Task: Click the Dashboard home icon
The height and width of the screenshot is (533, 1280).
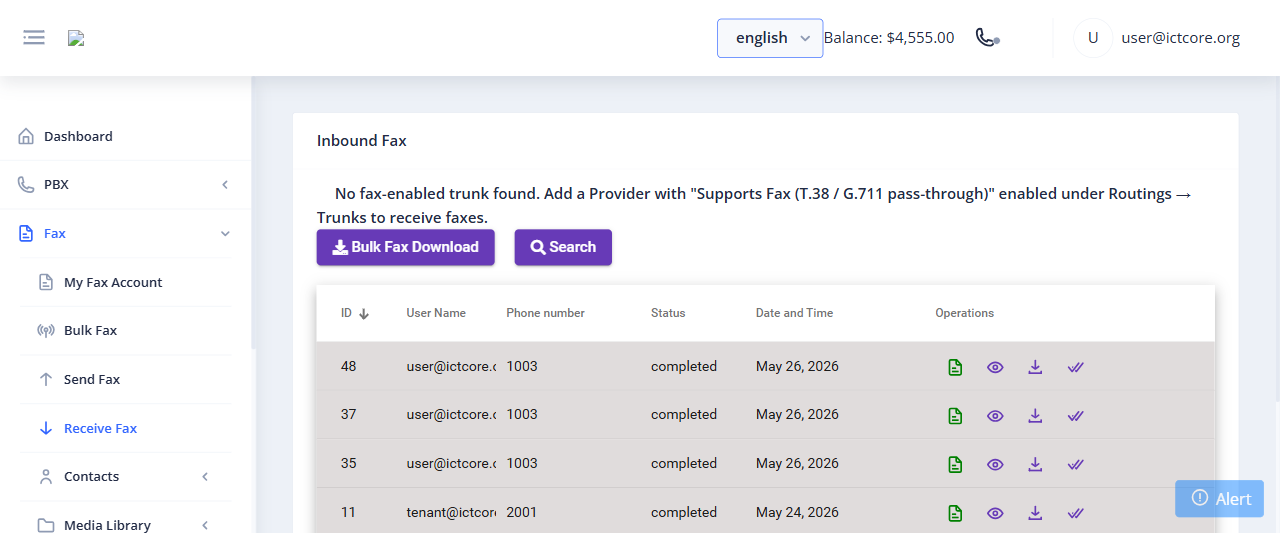Action: 26,136
